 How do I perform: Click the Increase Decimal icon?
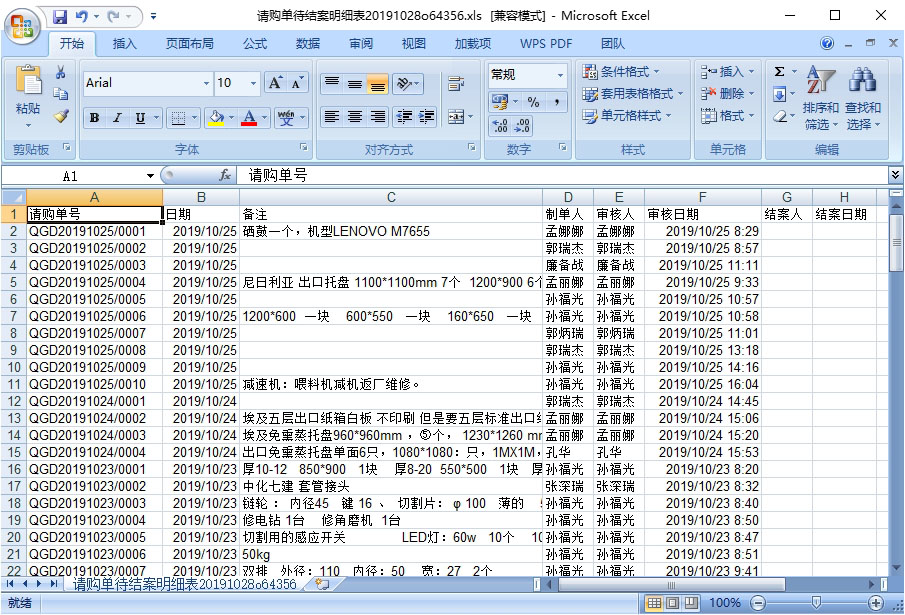[x=500, y=127]
